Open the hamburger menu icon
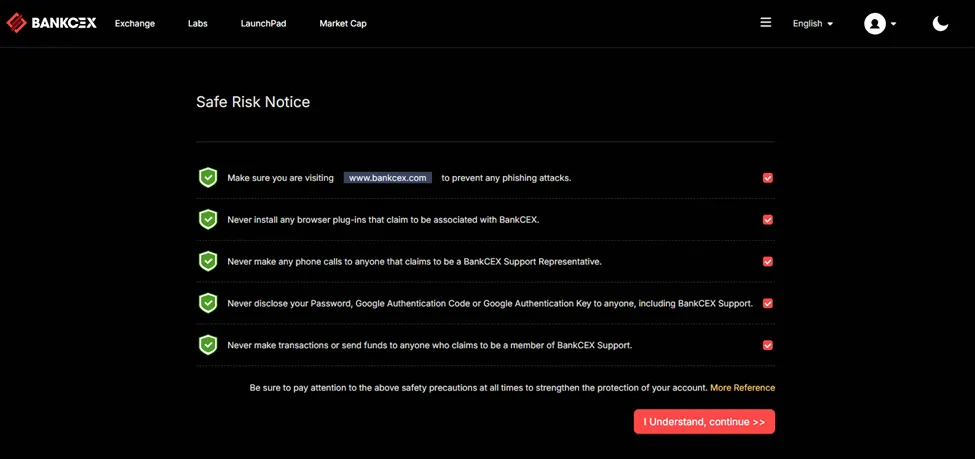Viewport: 975px width, 459px height. 765,22
